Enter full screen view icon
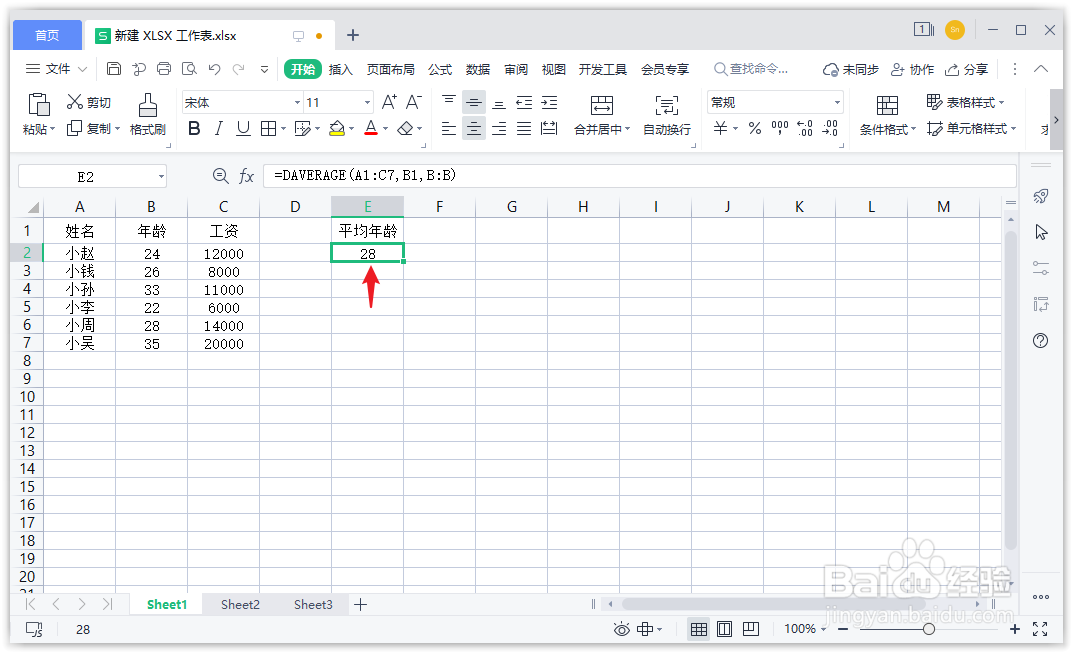Viewport: 1073px width, 653px height. click(1040, 629)
